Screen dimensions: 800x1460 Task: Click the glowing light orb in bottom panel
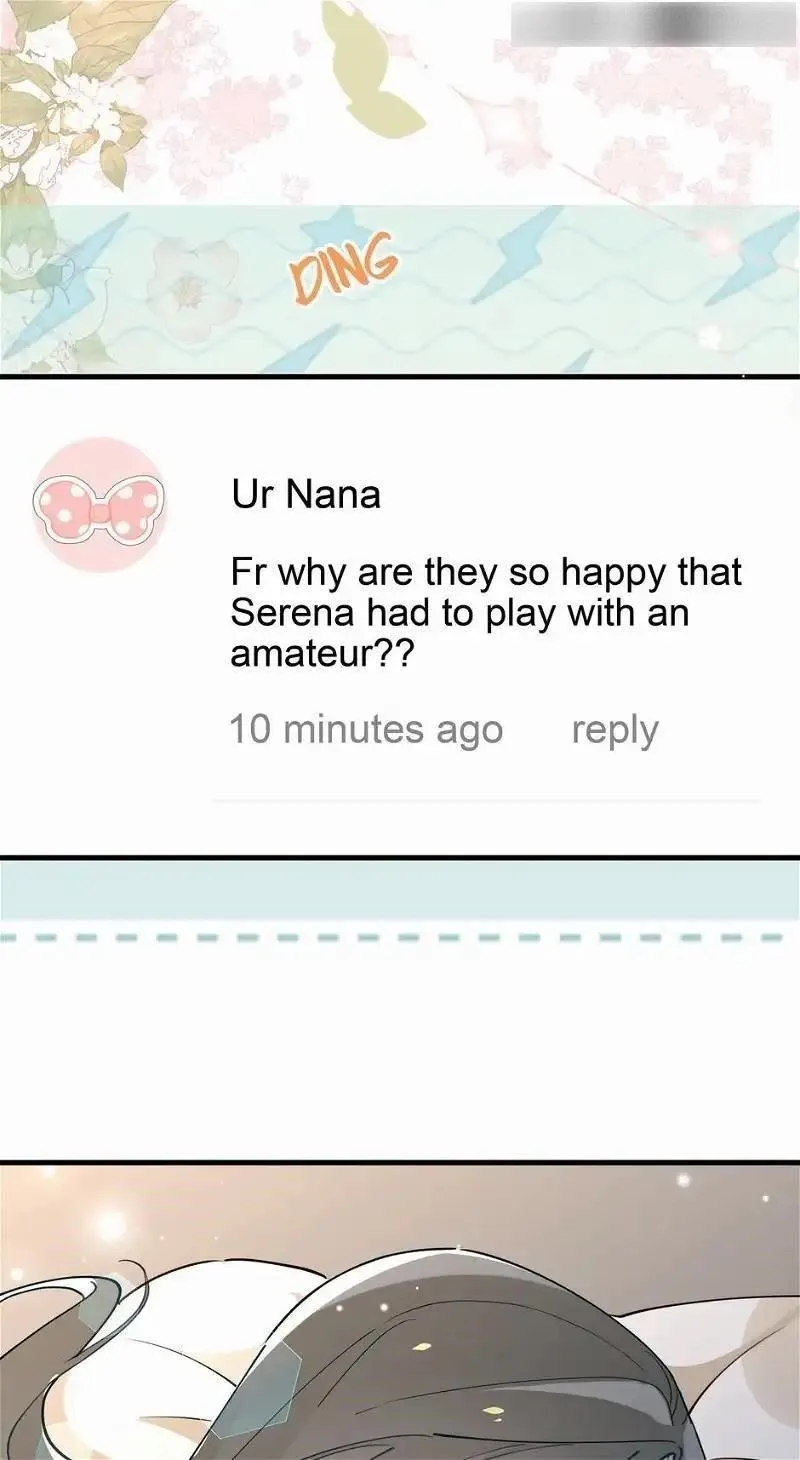[x=109, y=1224]
